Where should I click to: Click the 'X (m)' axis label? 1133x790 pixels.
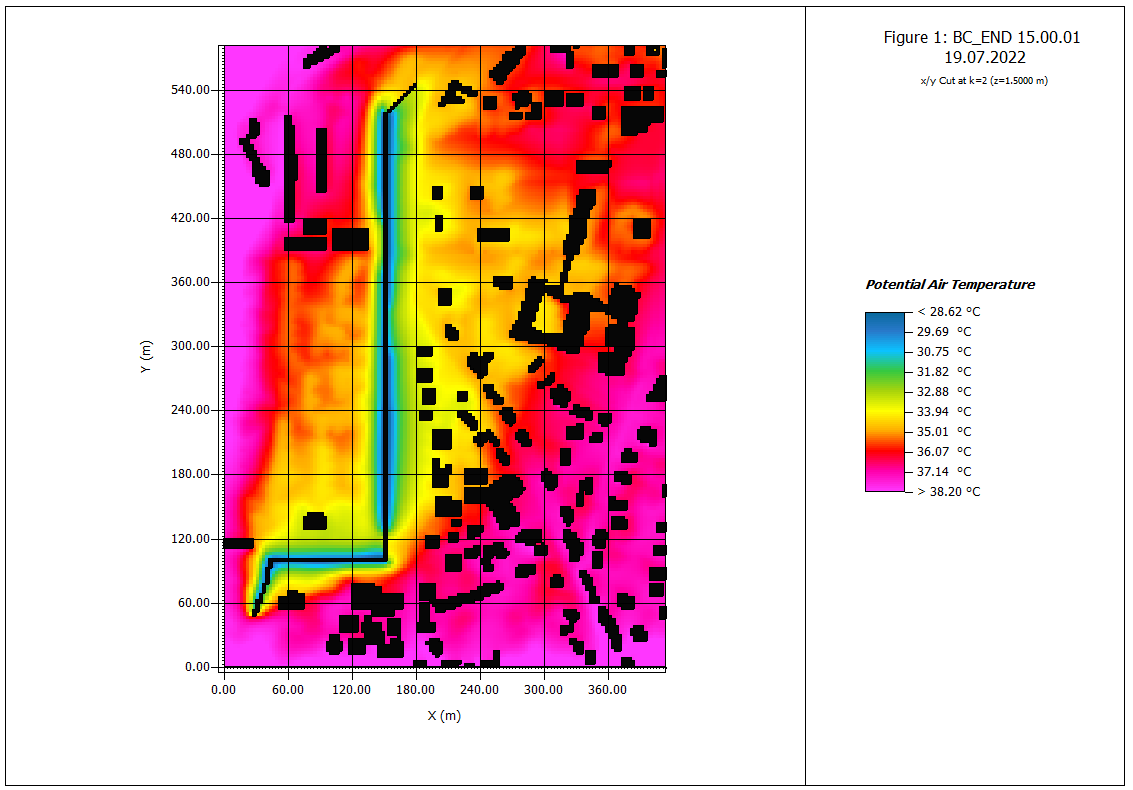444,715
